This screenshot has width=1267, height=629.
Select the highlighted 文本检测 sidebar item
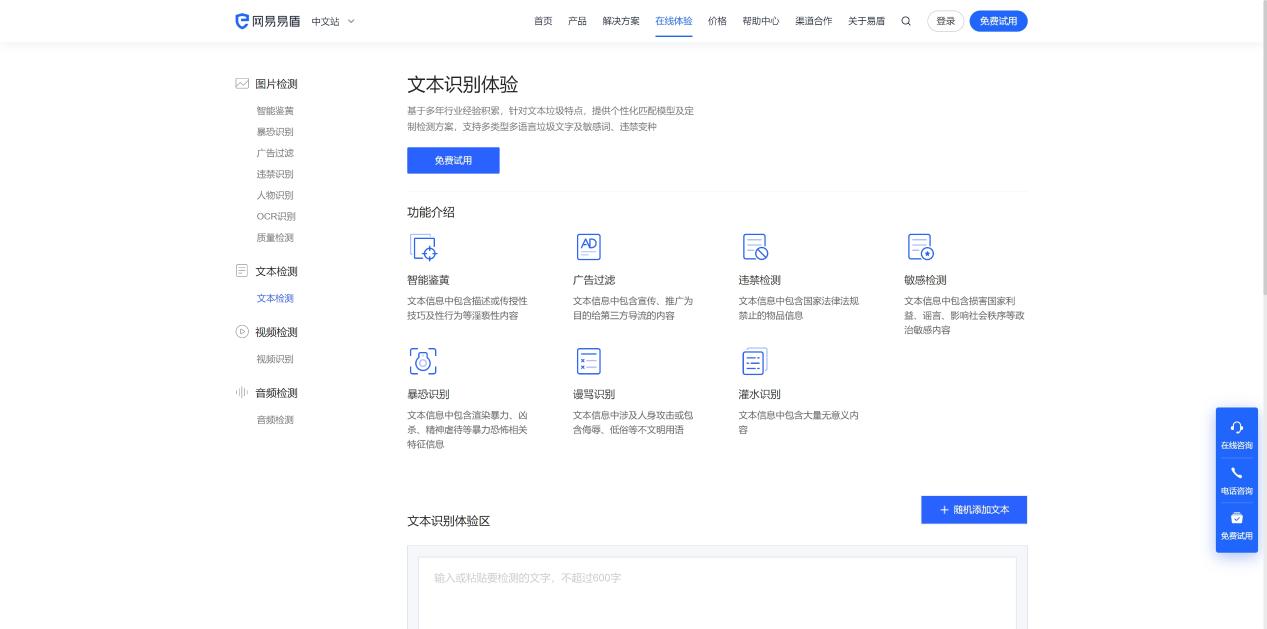[x=275, y=298]
